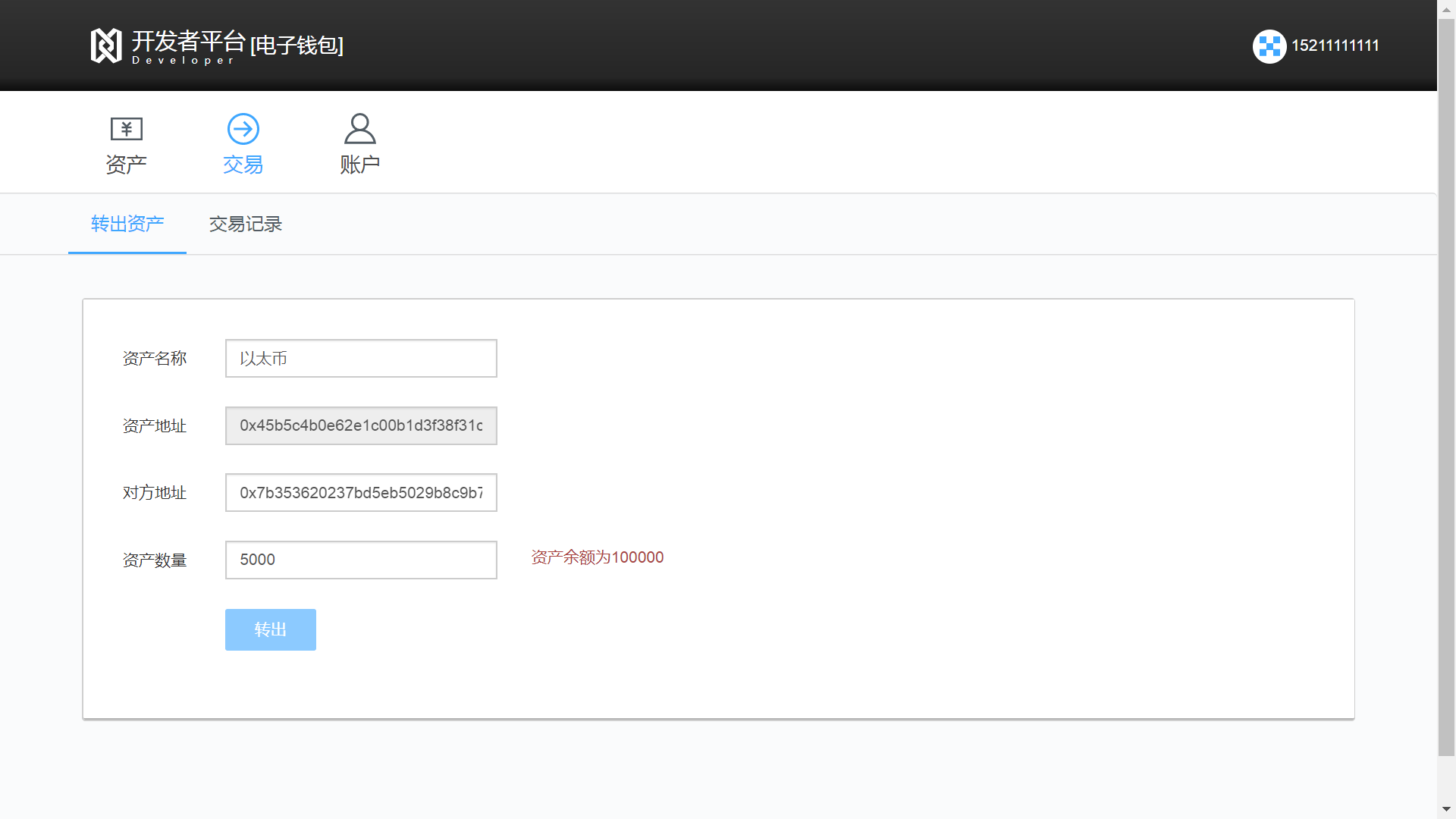Switch to the 交易记录 tab
Image resolution: width=1456 pixels, height=819 pixels.
[x=246, y=224]
